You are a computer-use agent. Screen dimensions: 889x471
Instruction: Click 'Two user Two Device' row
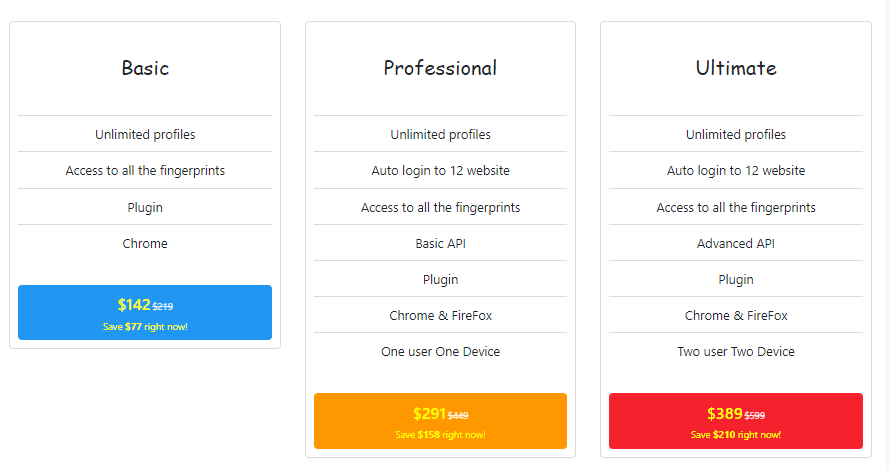[735, 351]
